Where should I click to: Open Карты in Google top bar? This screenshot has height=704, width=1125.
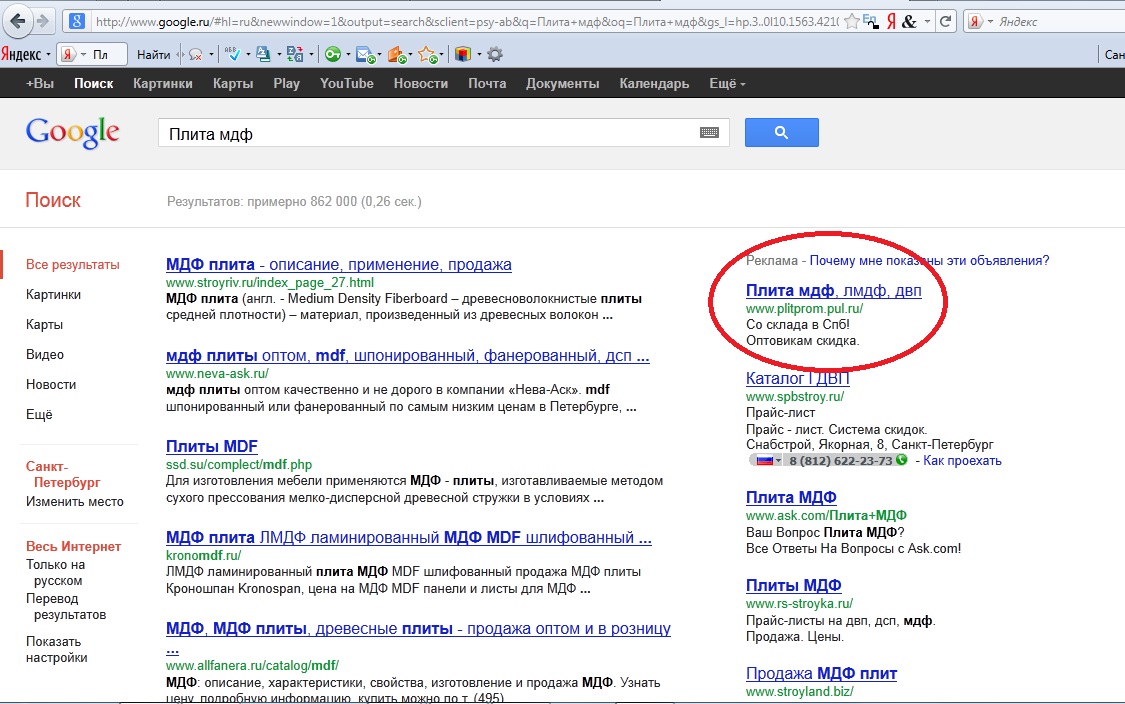click(233, 83)
